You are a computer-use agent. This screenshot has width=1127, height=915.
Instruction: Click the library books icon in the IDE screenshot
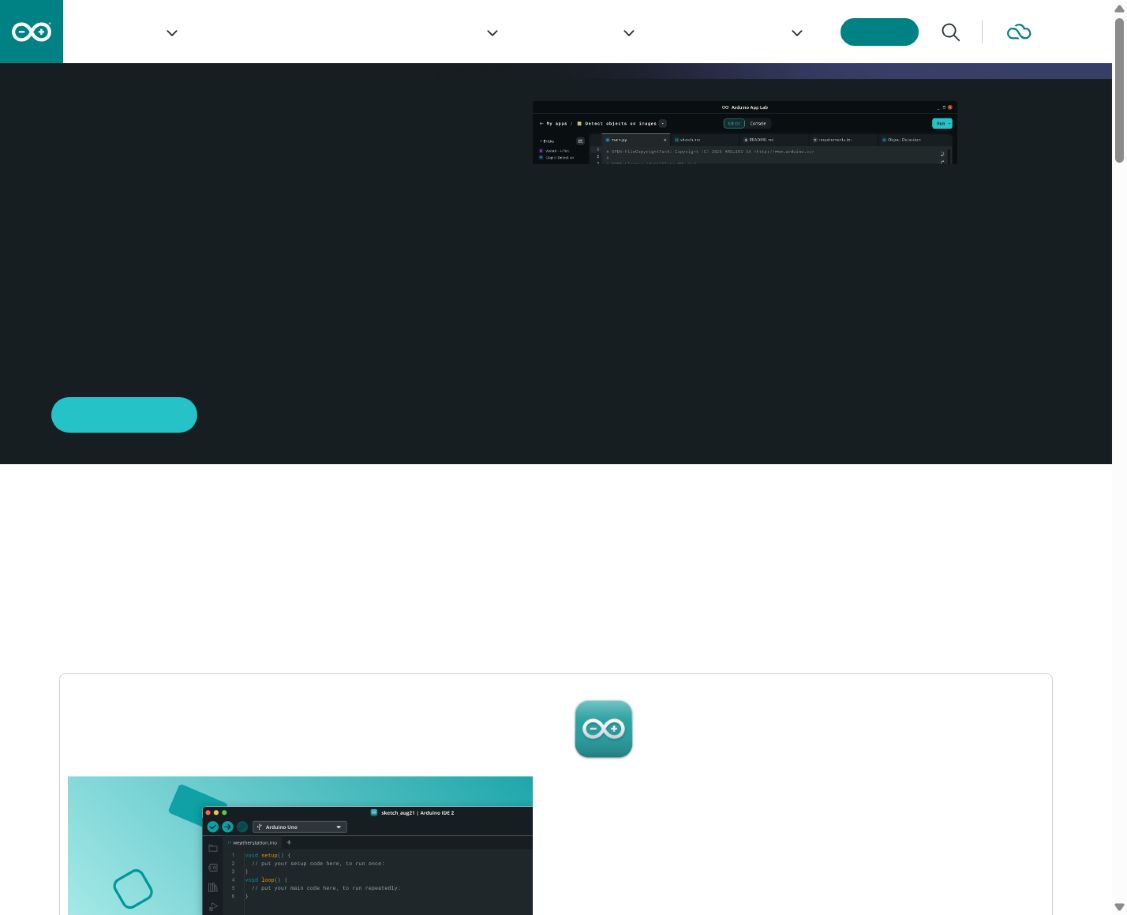(x=213, y=888)
